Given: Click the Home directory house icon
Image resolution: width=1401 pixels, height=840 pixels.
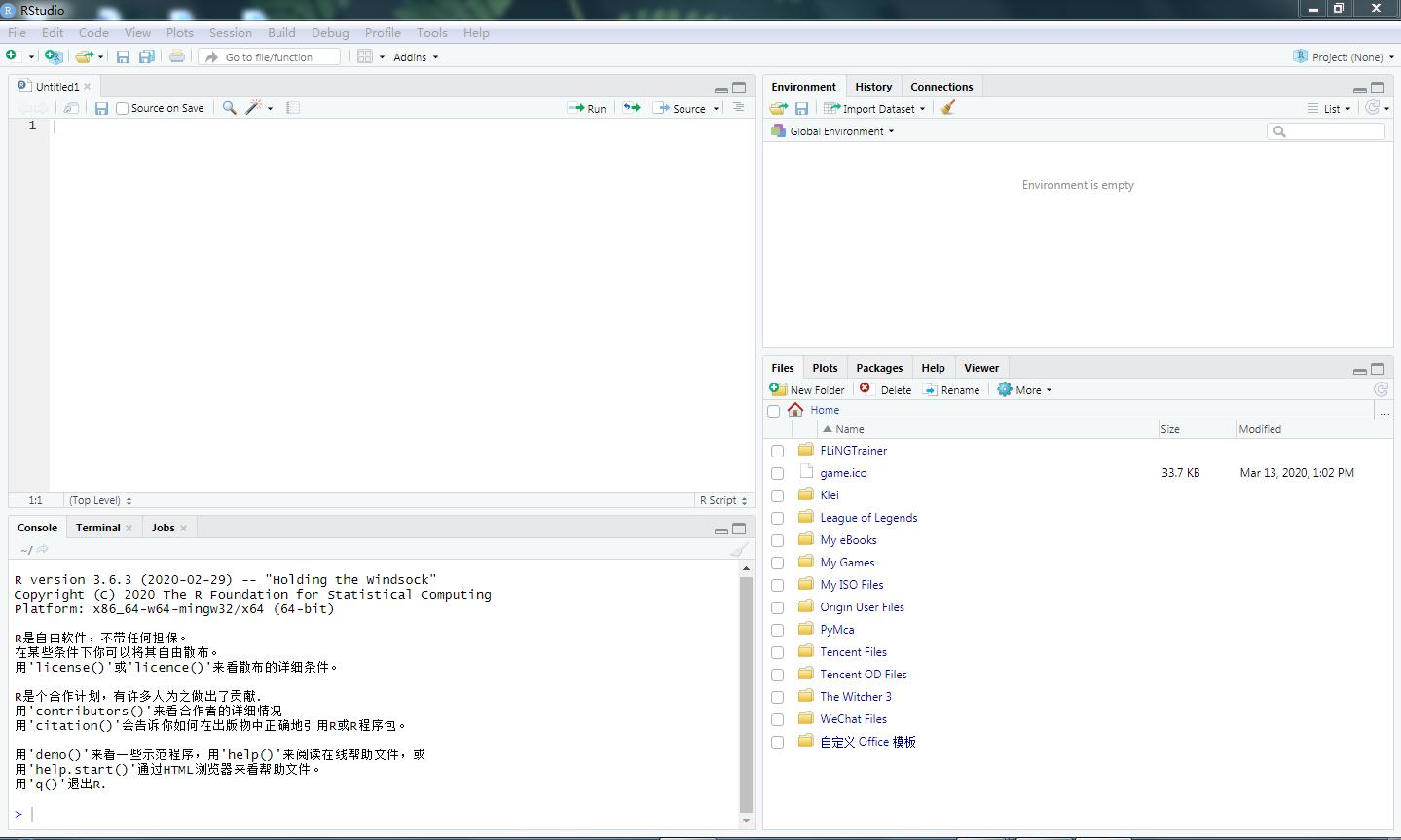Looking at the screenshot, I should (x=796, y=410).
